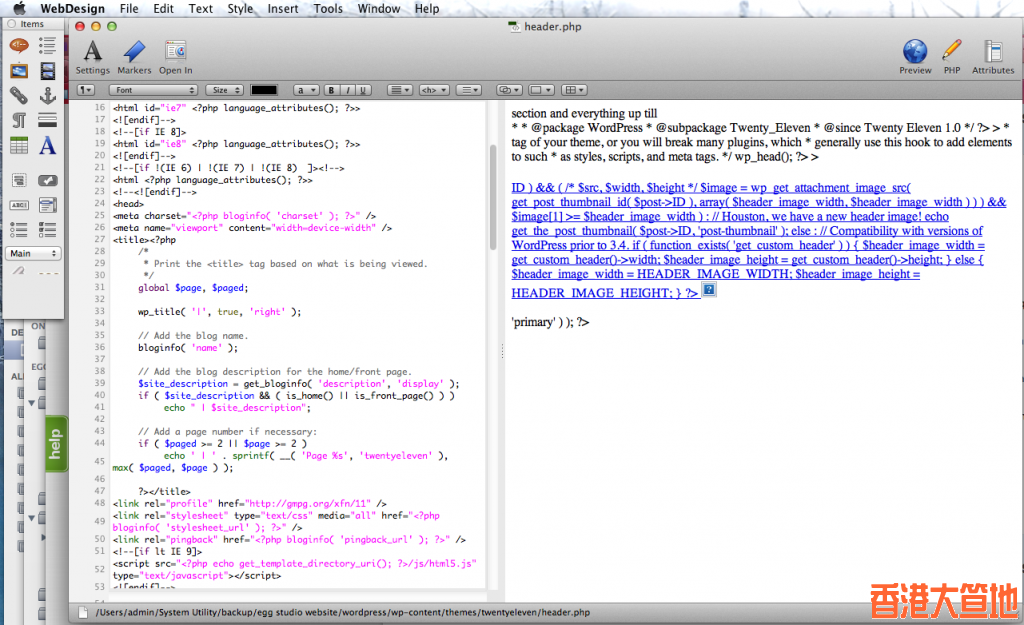
Task: Close the Items palette with its round button
Action: point(12,24)
